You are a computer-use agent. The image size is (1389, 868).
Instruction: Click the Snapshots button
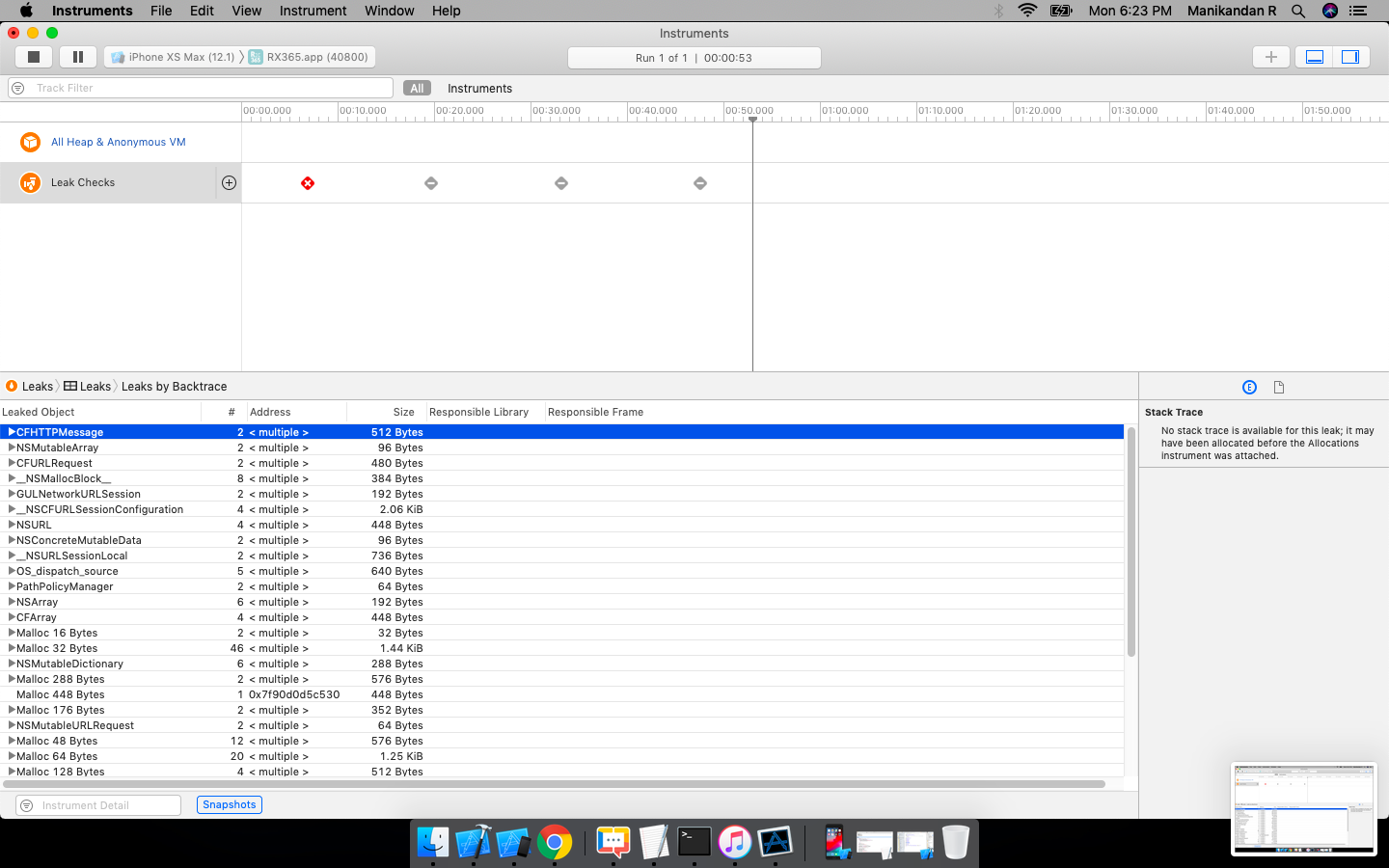point(229,804)
